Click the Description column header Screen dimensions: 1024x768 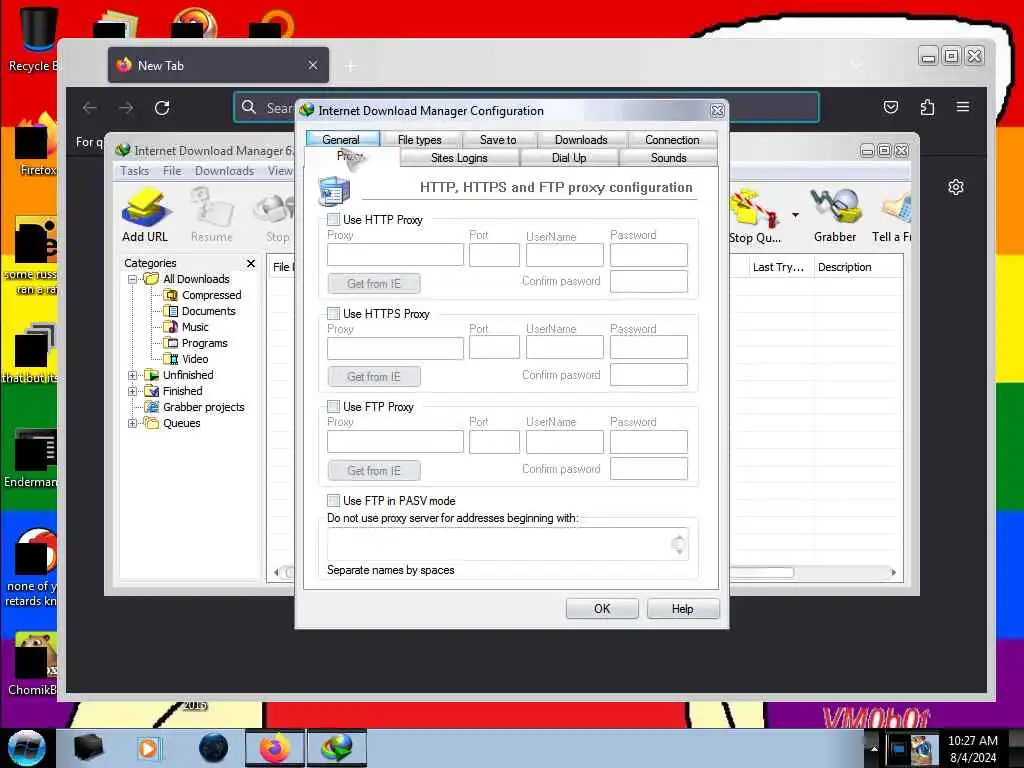pyautogui.click(x=857, y=267)
